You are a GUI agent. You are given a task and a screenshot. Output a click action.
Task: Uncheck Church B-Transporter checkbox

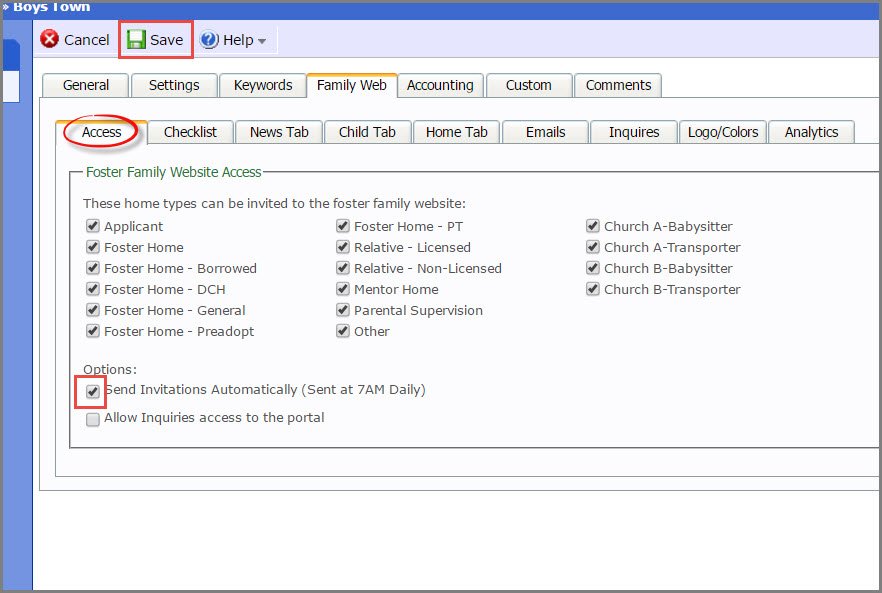(x=592, y=289)
